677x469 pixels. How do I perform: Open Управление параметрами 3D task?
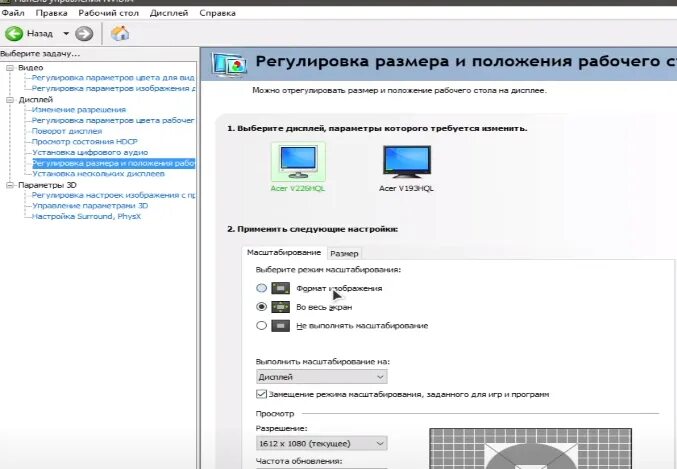[90, 206]
